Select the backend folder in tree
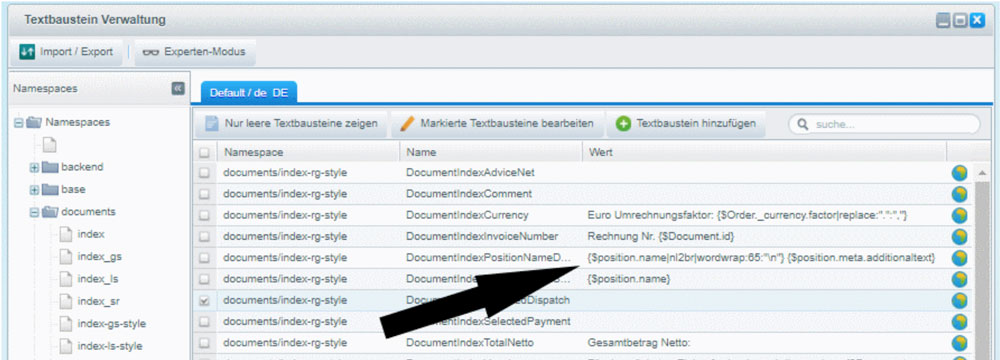1000x360 pixels. (73, 167)
